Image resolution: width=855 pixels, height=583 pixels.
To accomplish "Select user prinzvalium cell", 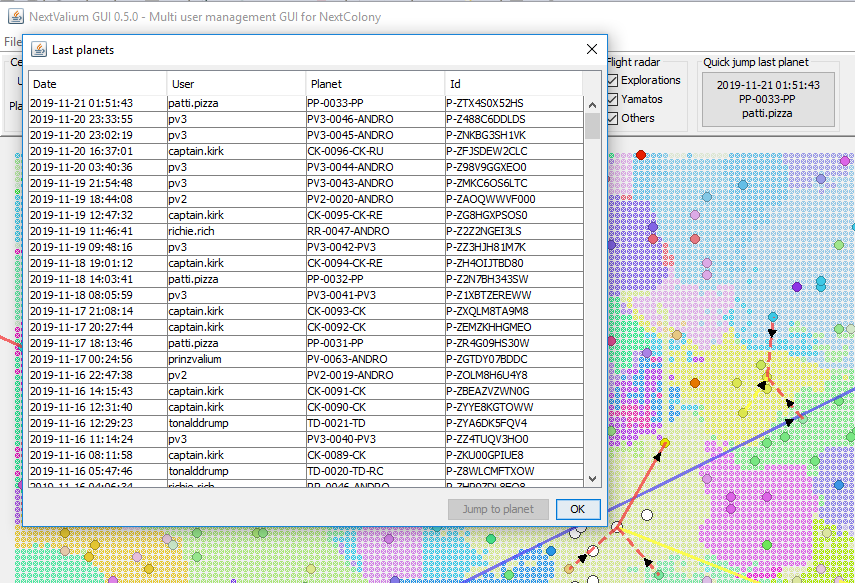I will [236, 359].
